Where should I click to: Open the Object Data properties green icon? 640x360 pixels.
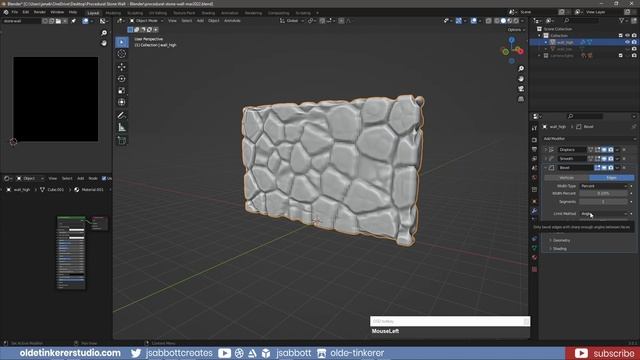[x=534, y=248]
